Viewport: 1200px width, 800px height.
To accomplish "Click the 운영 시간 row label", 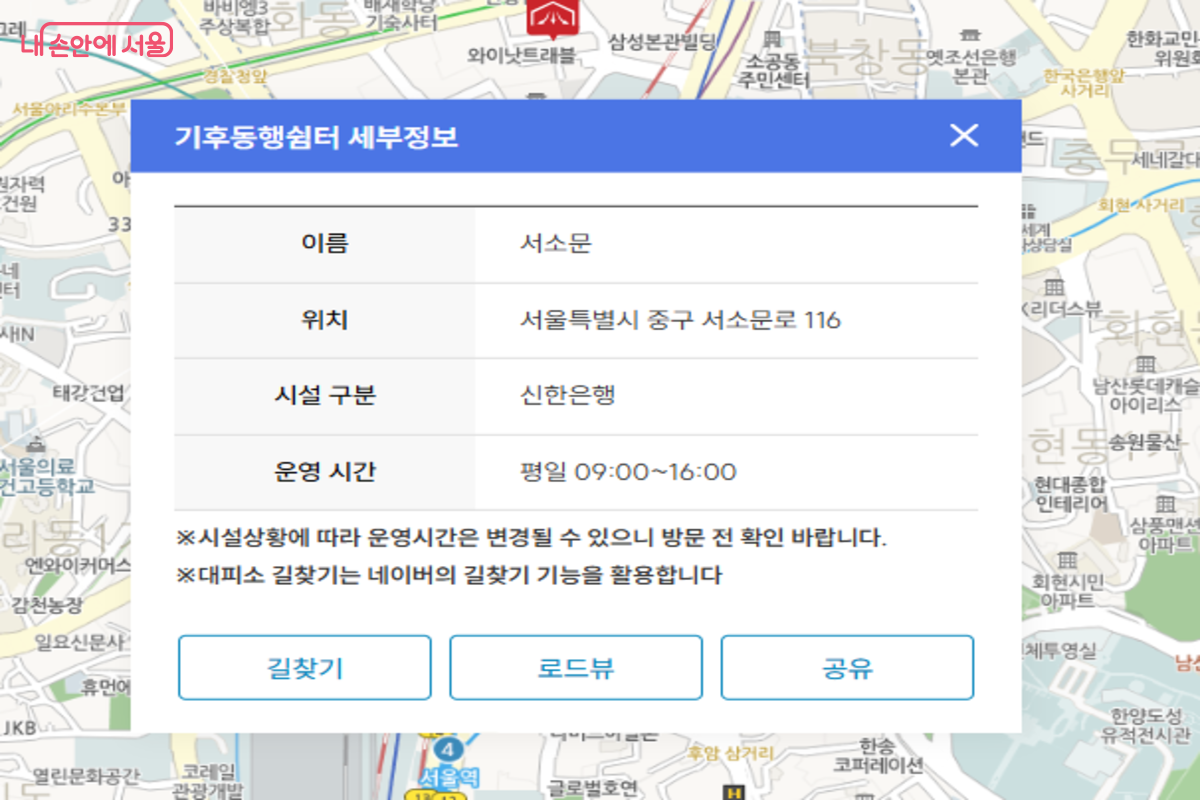I will tap(325, 472).
